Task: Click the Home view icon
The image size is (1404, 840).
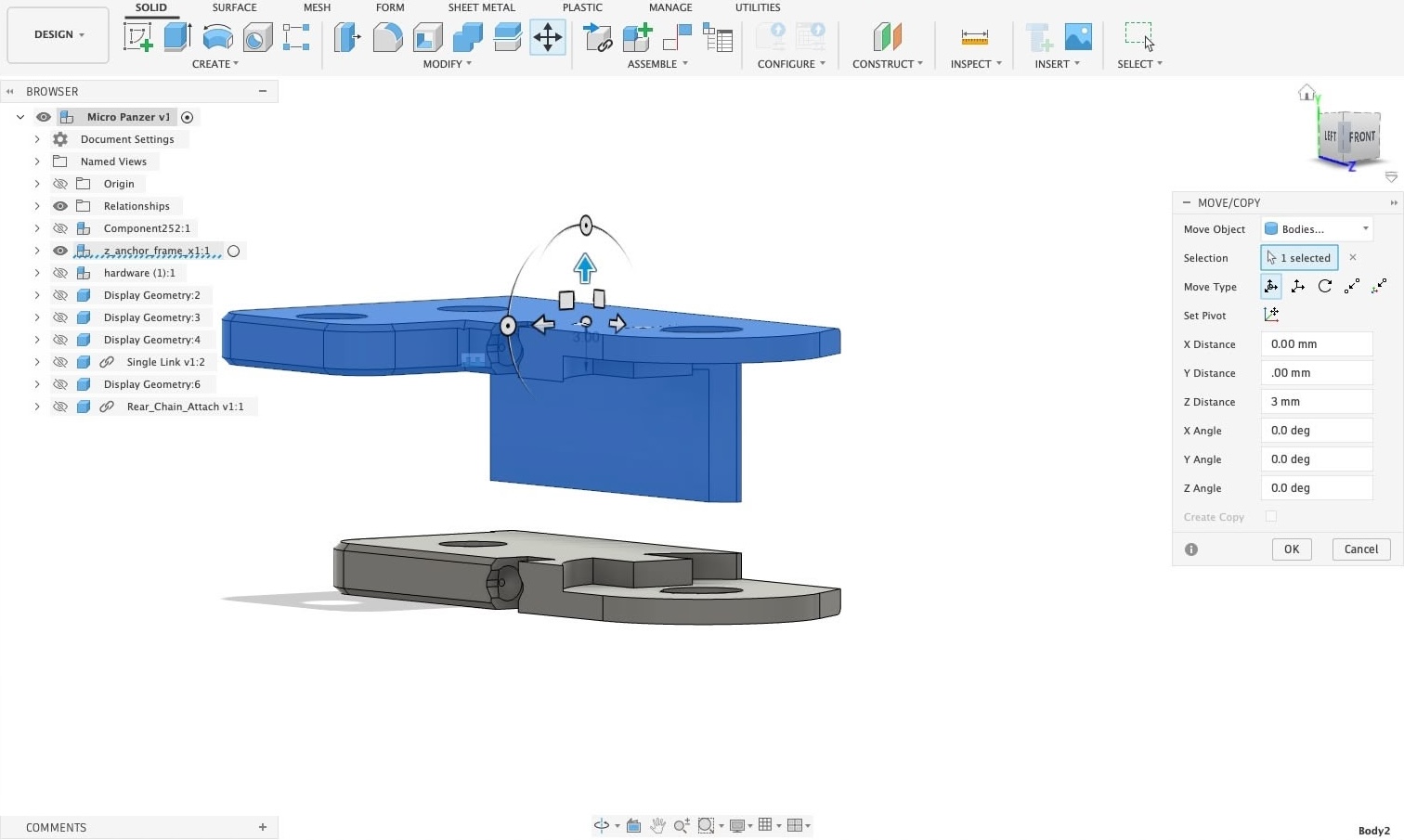Action: tap(1306, 92)
